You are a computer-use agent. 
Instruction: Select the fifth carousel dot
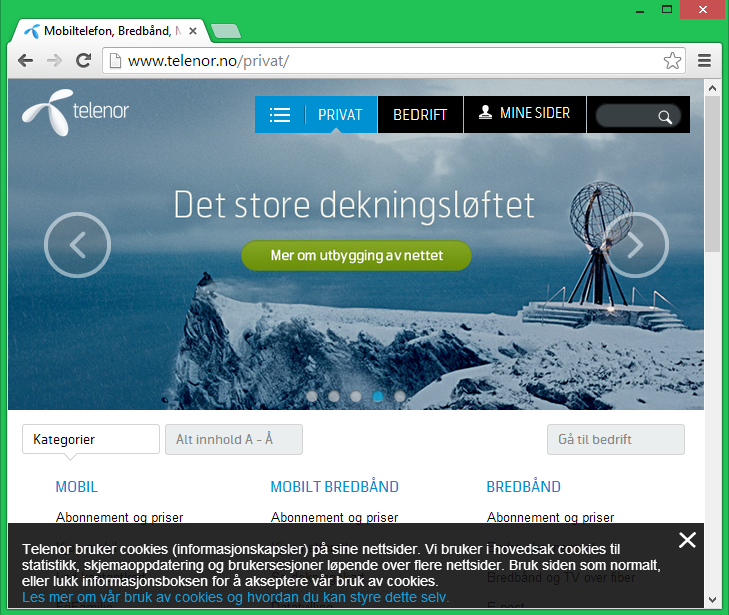tap(400, 396)
